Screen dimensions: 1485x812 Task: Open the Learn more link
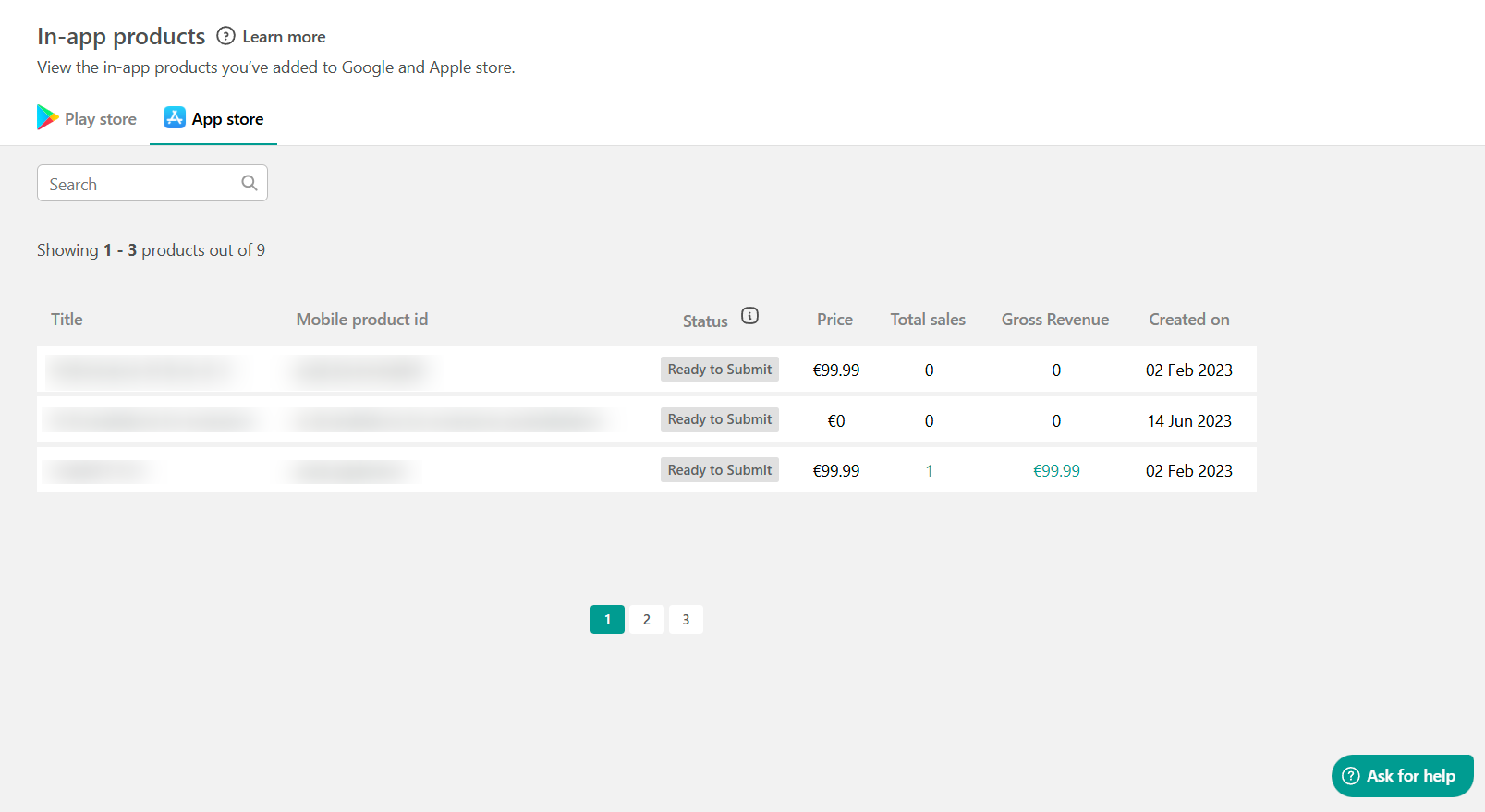[284, 37]
